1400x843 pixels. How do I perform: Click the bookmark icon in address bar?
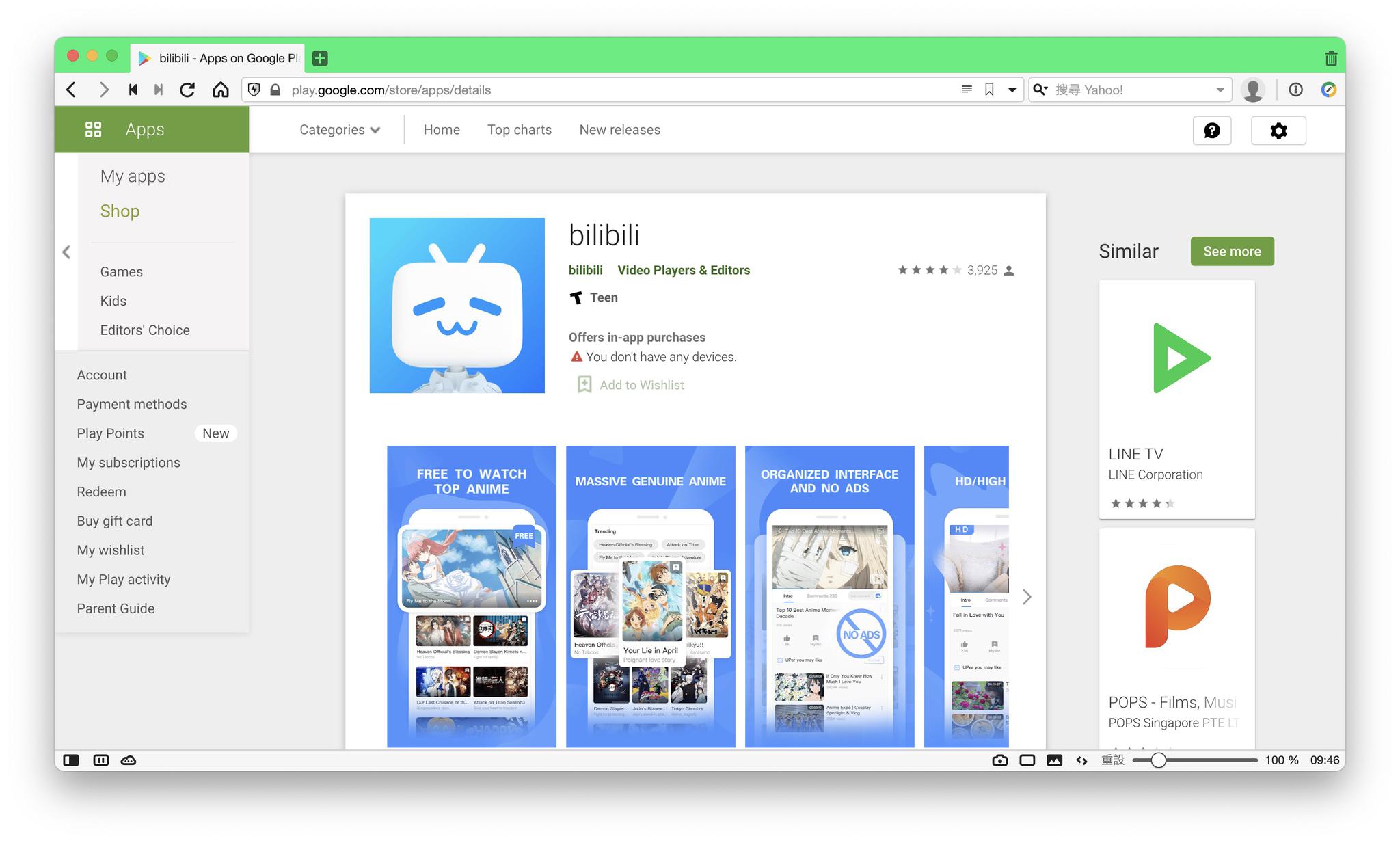tap(989, 90)
